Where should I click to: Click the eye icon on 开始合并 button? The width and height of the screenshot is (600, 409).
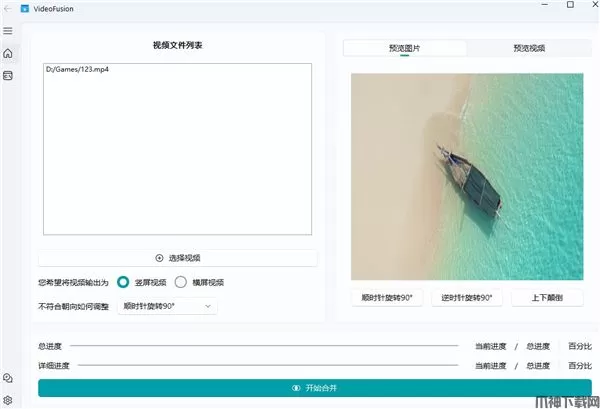296,388
